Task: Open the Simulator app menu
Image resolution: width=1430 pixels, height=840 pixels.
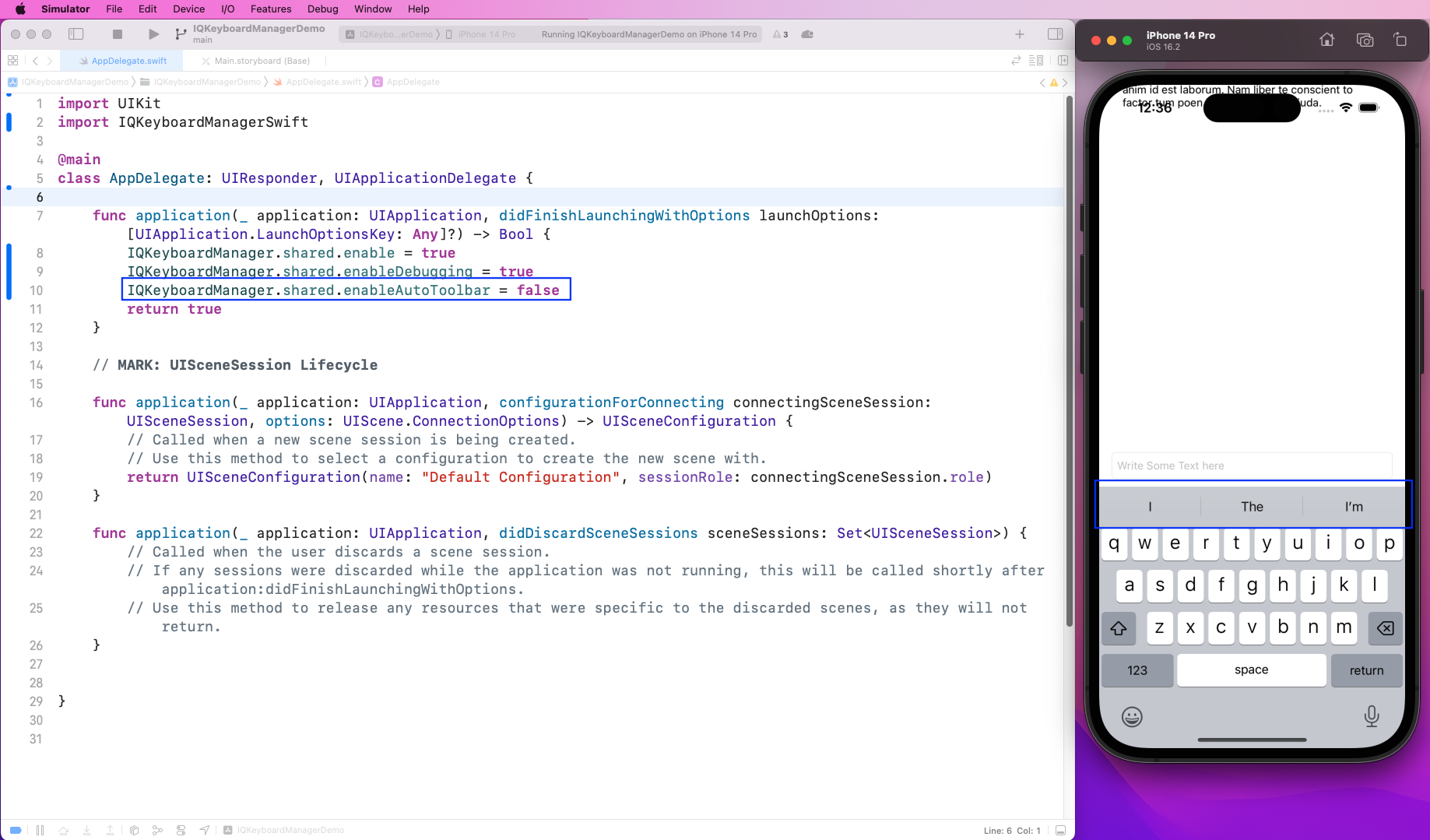Action: tap(65, 9)
